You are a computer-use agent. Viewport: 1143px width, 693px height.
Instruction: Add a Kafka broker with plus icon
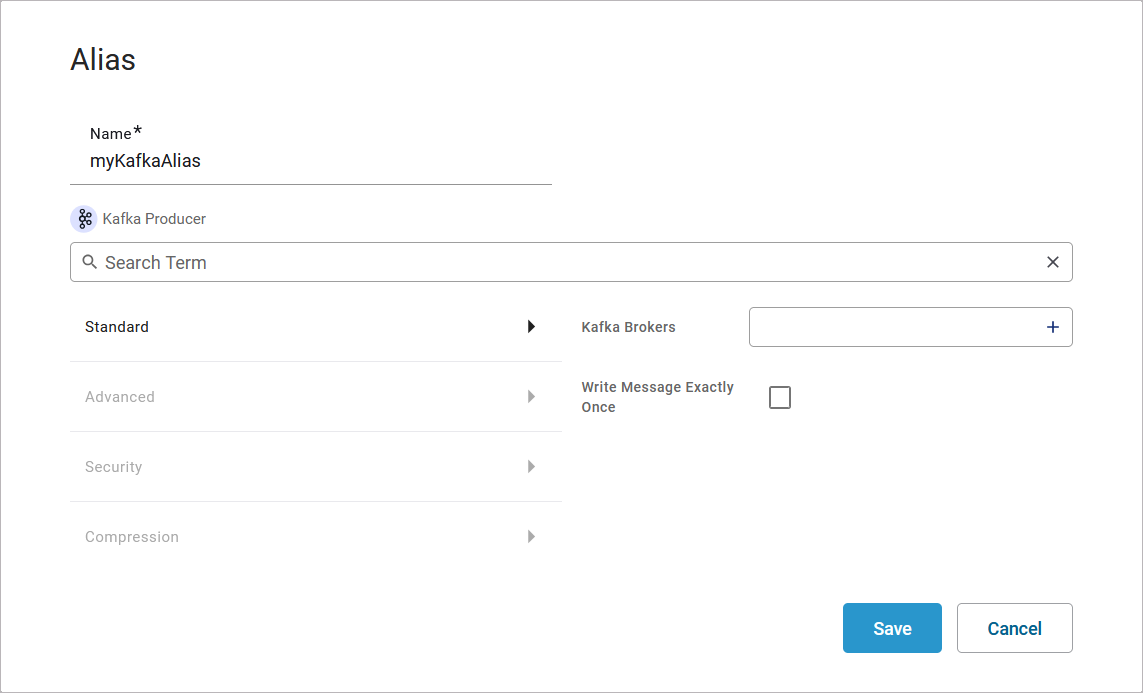tap(1053, 327)
